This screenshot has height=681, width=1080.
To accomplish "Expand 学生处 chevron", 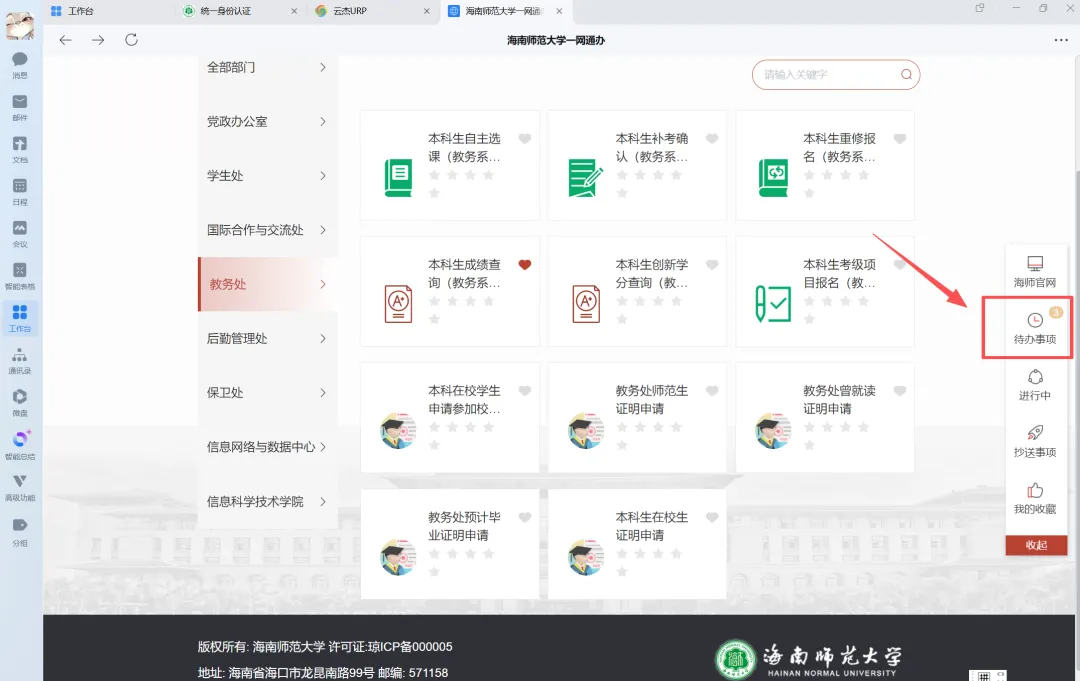I will click(323, 176).
